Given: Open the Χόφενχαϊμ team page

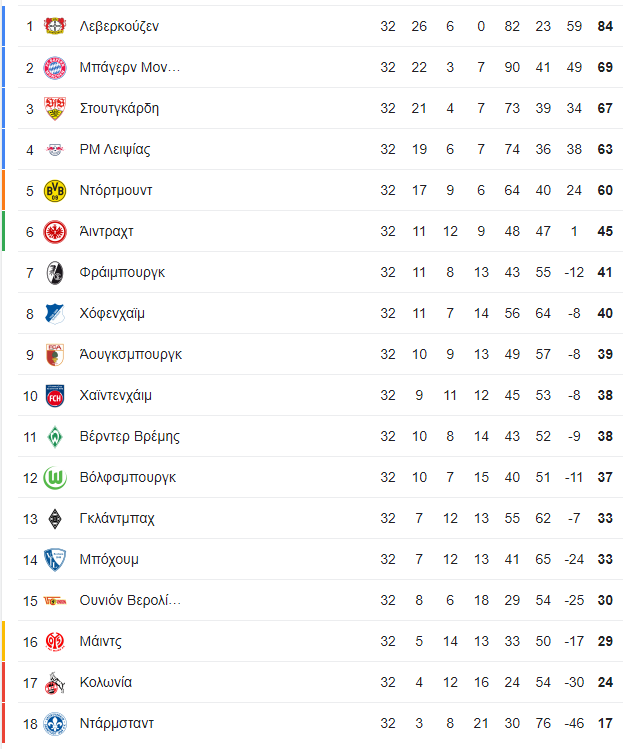Looking at the screenshot, I should (112, 313).
